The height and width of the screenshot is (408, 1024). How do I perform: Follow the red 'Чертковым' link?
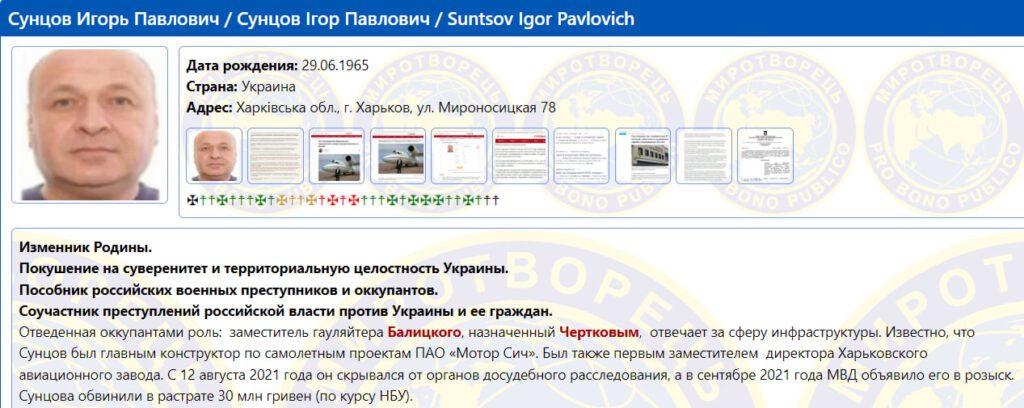598,333
